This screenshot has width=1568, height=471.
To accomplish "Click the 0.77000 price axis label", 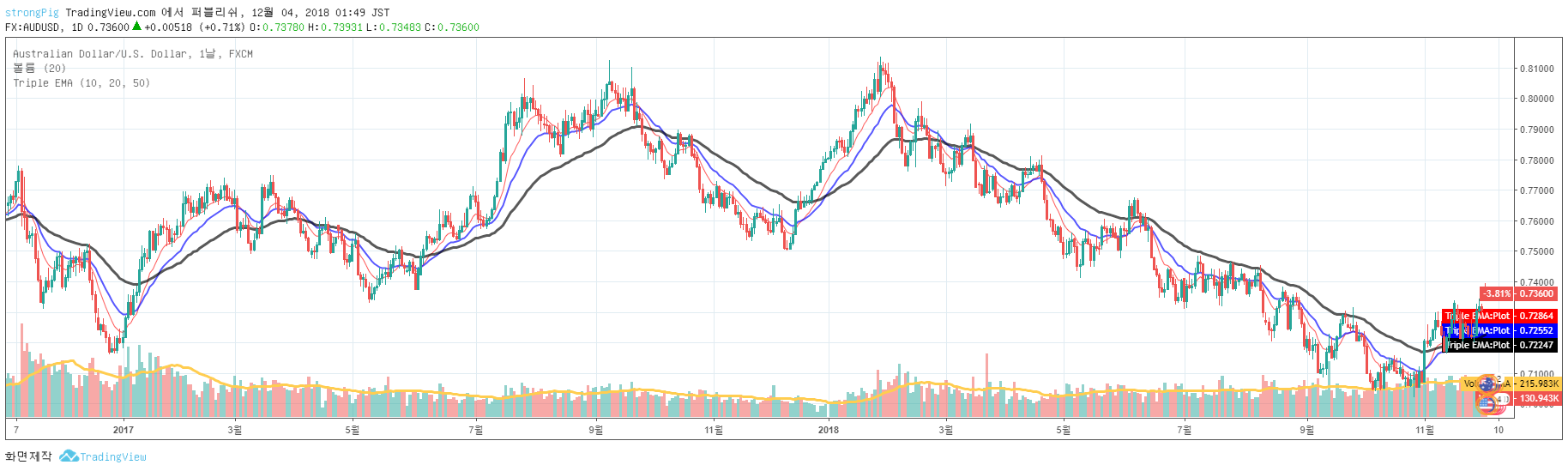I will click(1536, 190).
